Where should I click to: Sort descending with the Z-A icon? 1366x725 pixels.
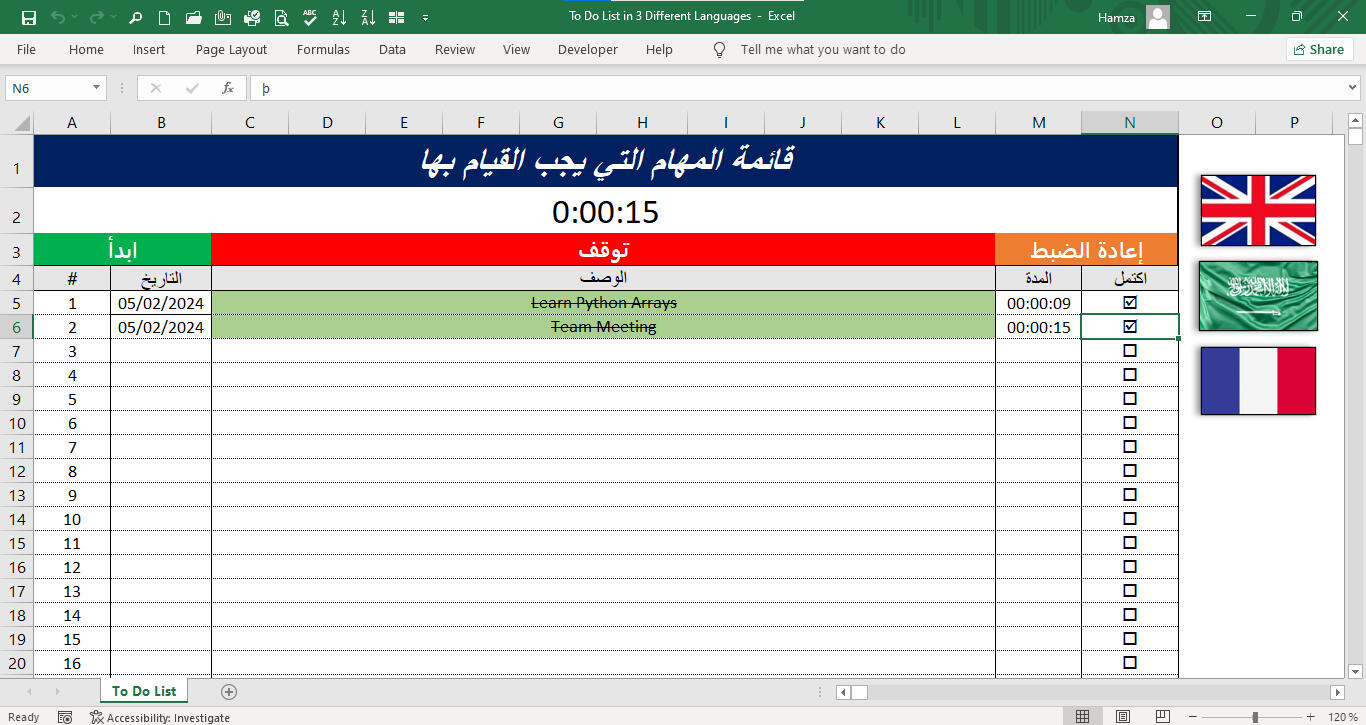[368, 17]
